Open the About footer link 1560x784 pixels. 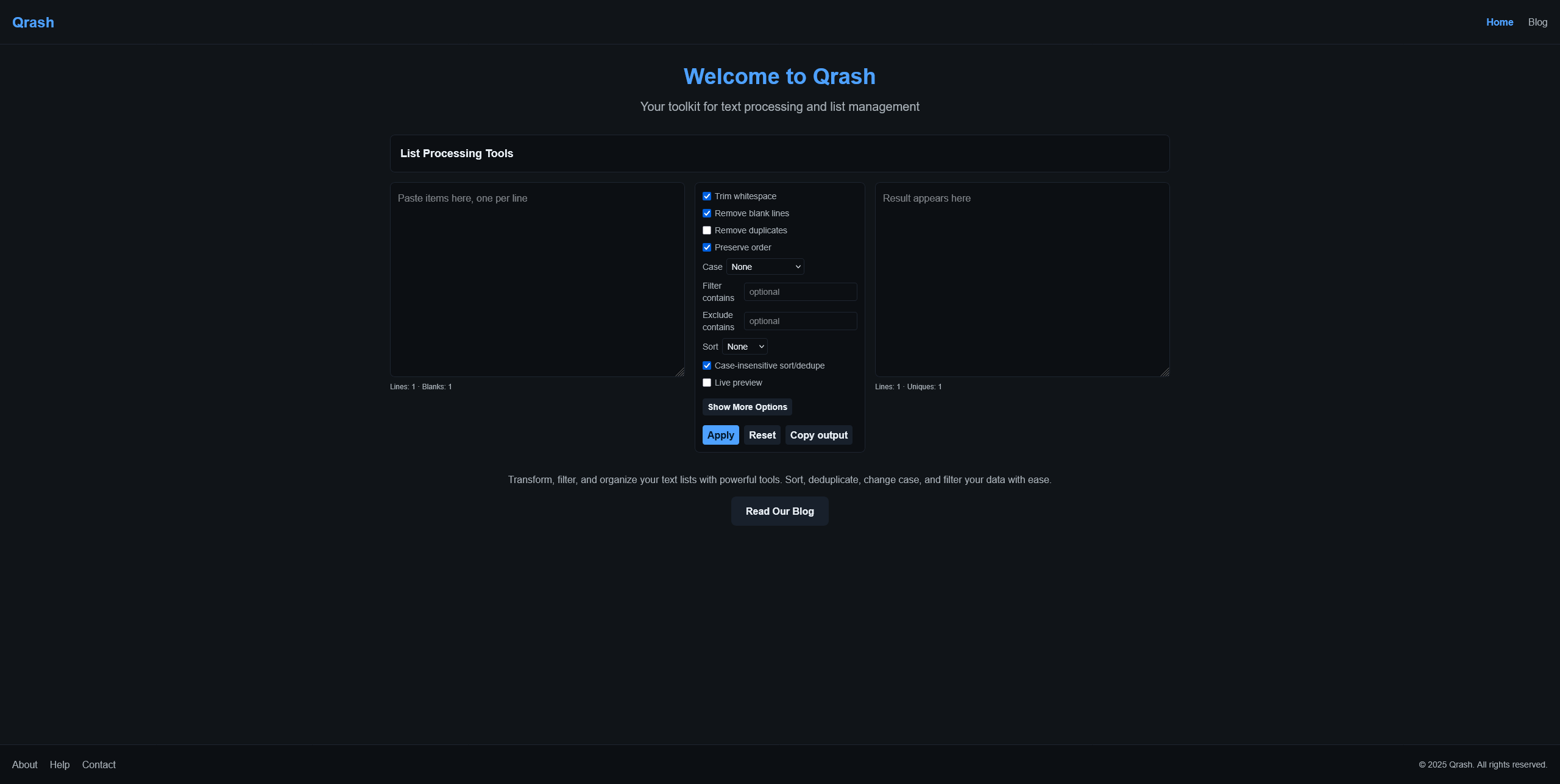tap(25, 765)
